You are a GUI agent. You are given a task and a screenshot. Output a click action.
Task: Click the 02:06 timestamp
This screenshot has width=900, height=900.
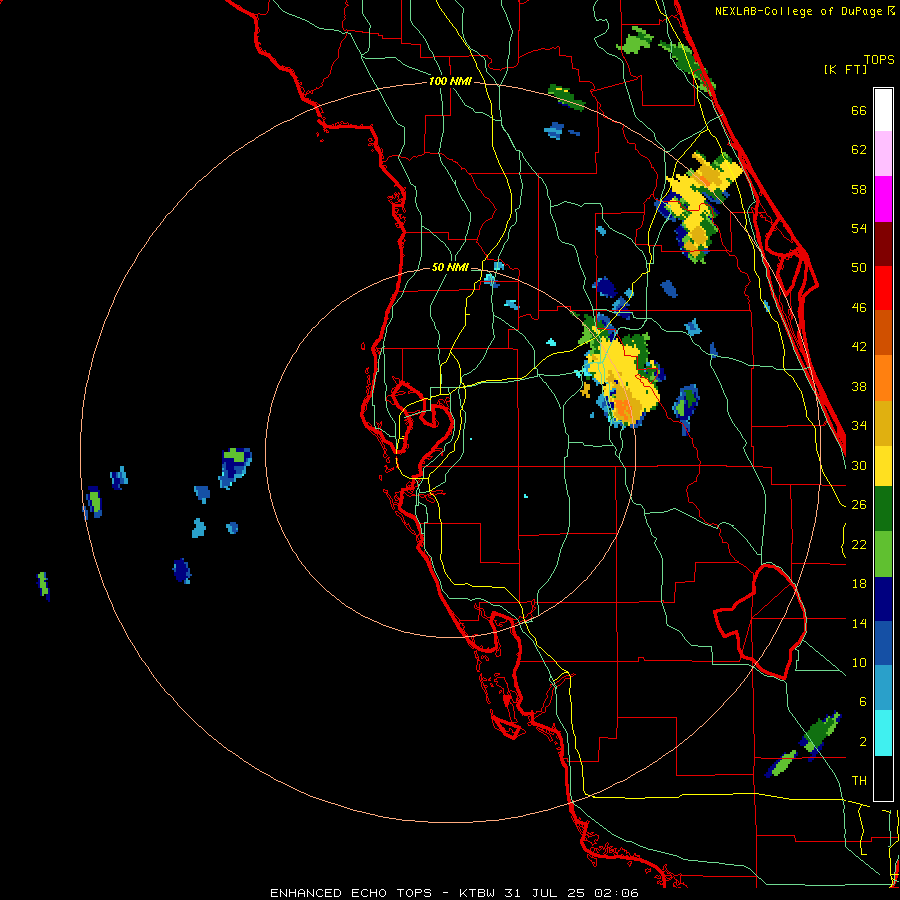(616, 893)
